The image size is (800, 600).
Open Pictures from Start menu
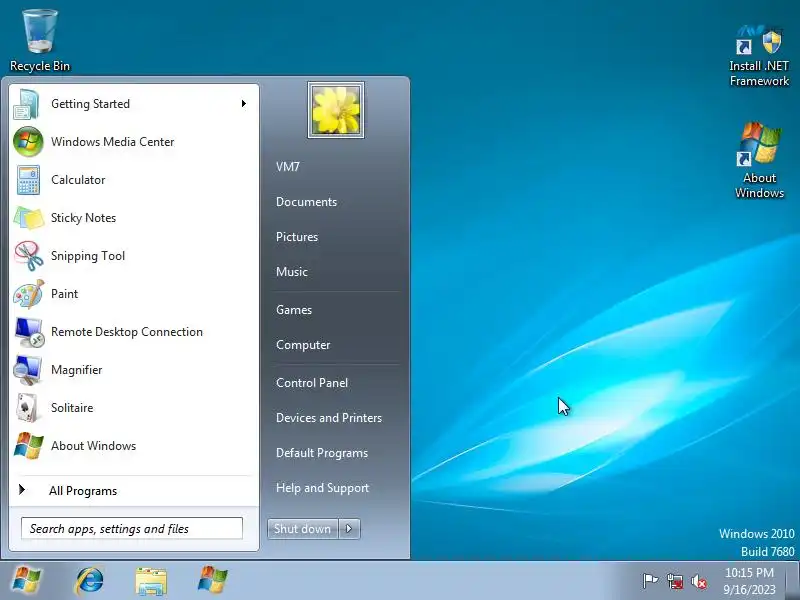coord(297,237)
